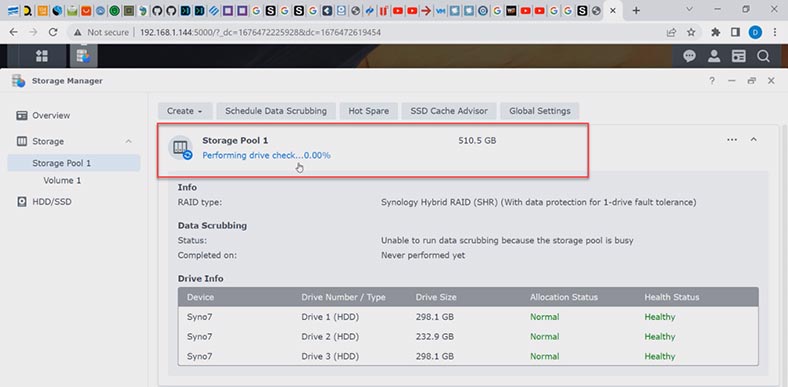Click the 510.5 GB pool capacity
This screenshot has width=788, height=387.
click(x=477, y=141)
